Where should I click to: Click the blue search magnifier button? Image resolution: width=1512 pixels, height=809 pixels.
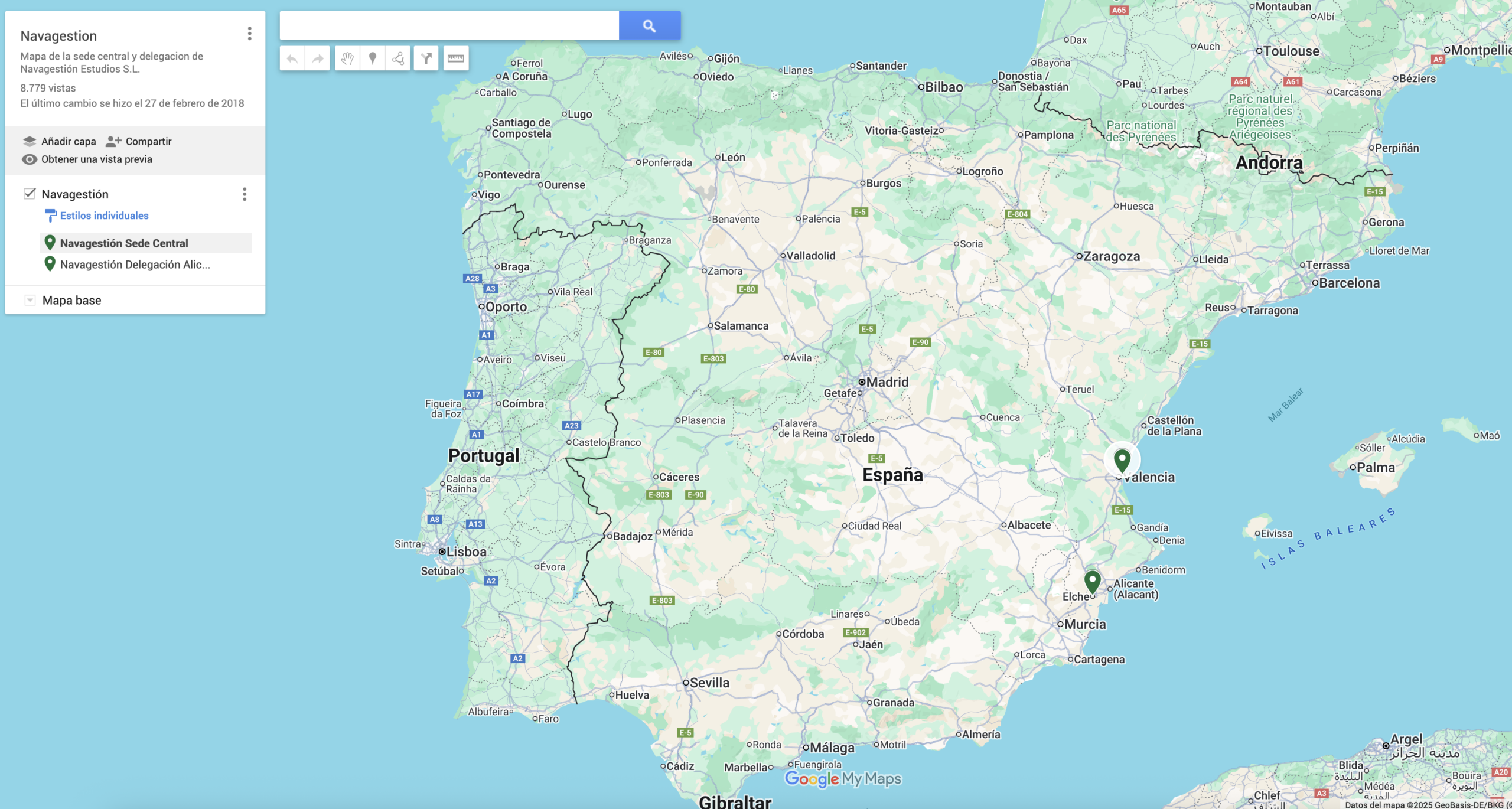pyautogui.click(x=649, y=25)
